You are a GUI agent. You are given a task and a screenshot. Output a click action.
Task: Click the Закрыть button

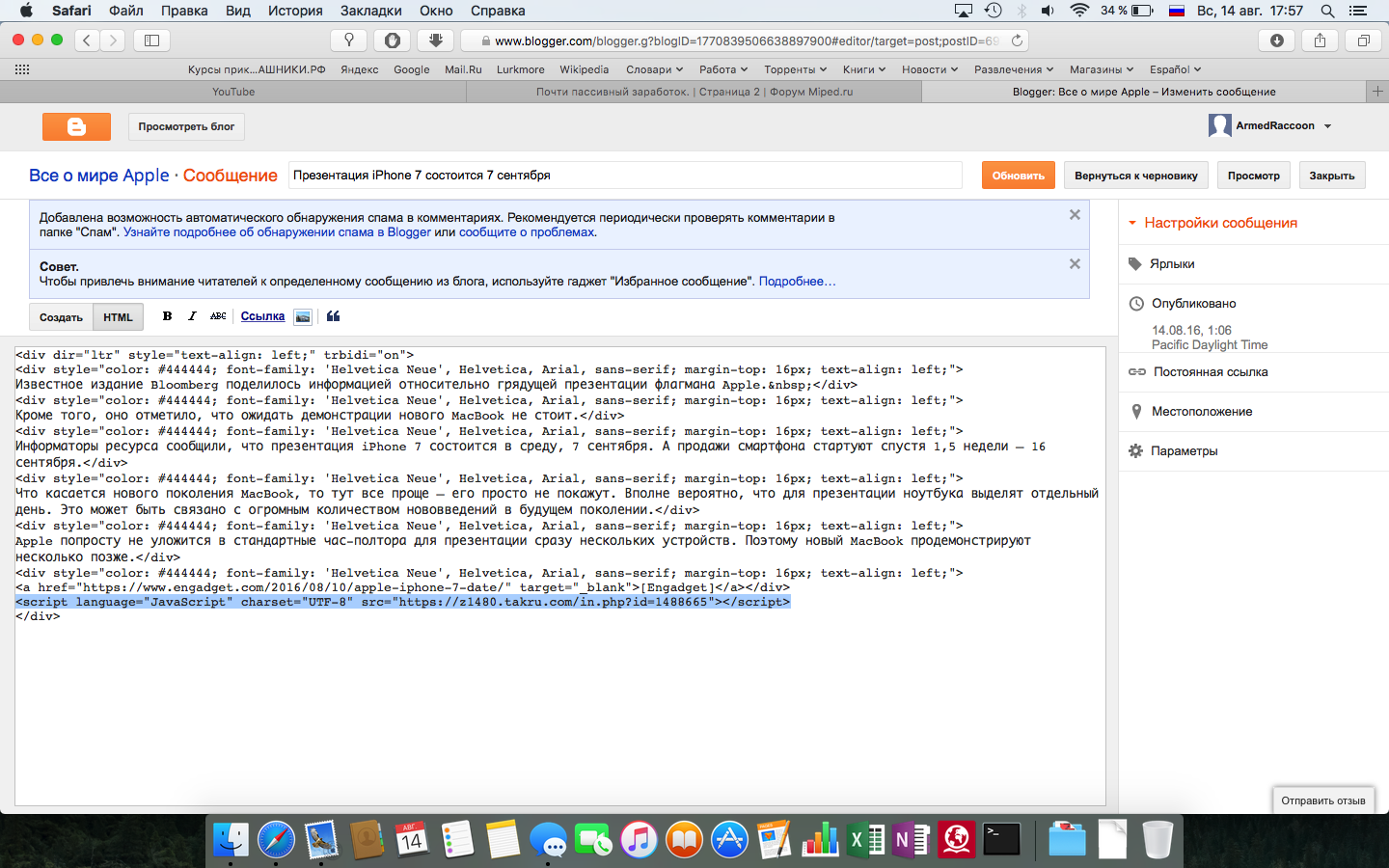[x=1332, y=176]
